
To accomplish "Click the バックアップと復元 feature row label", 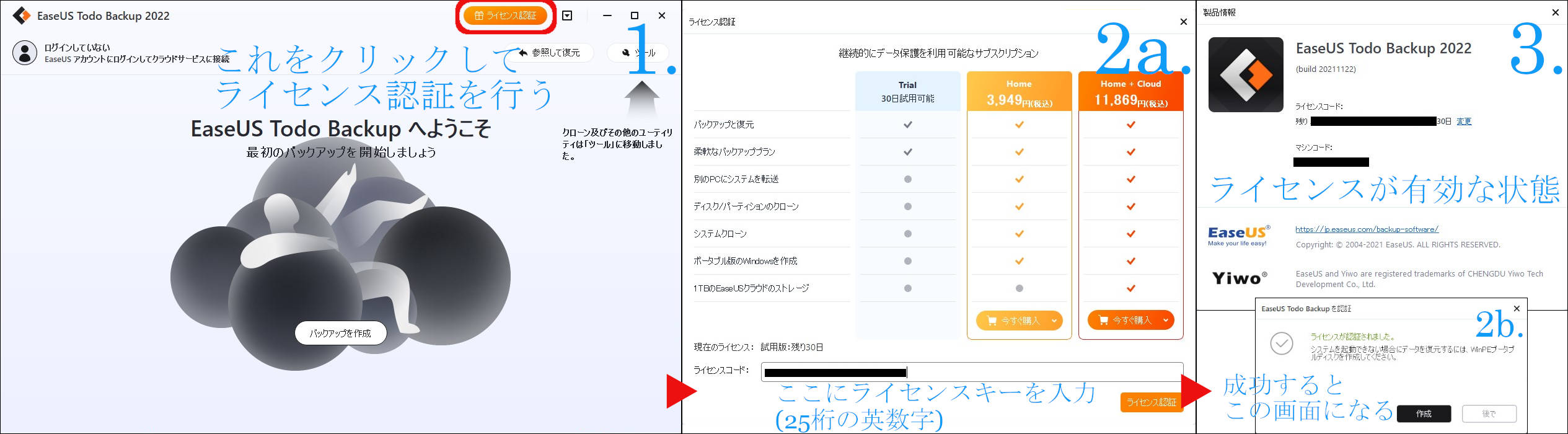I will coord(724,125).
